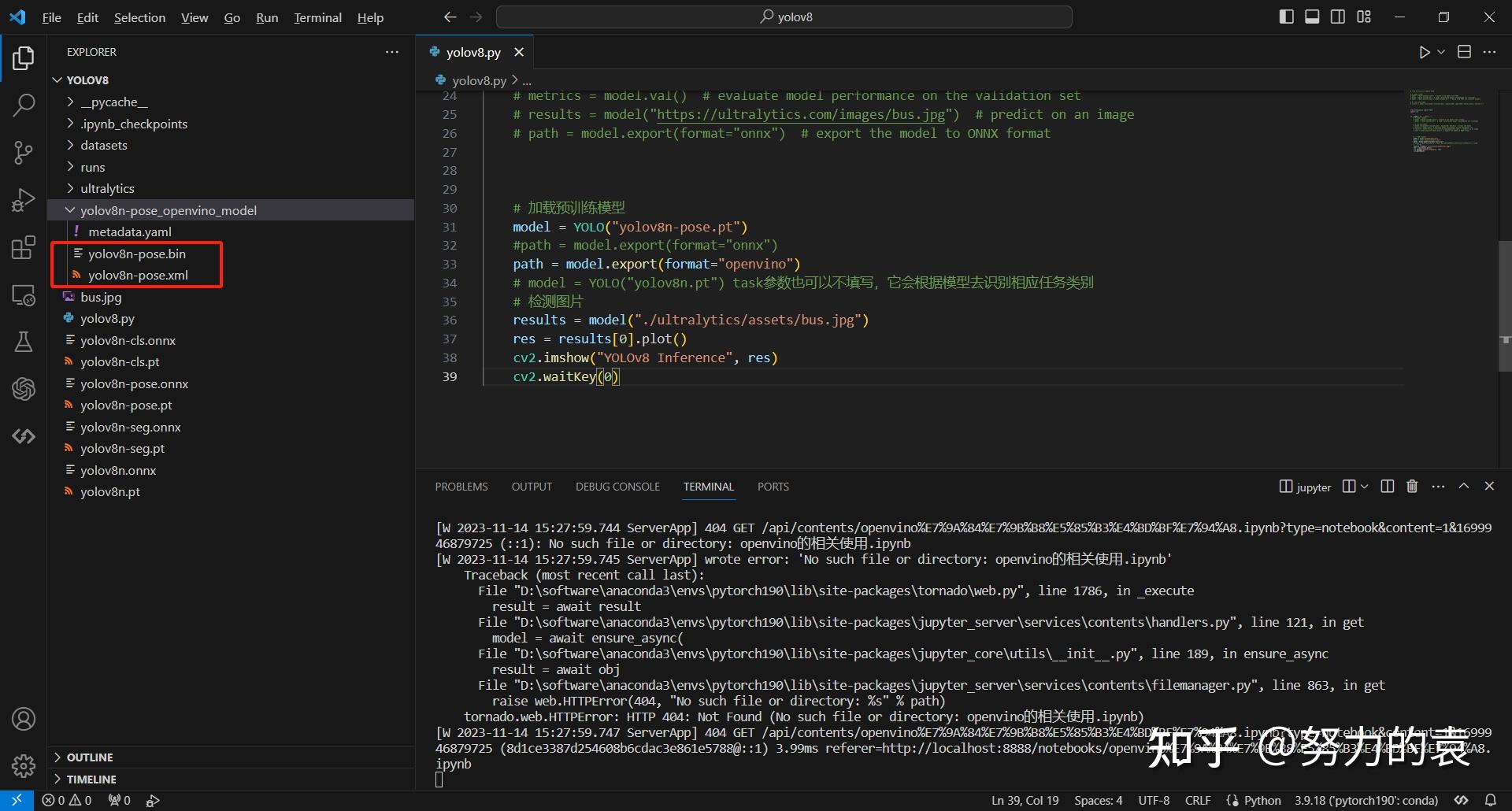Change UTF-8 file encoding
This screenshot has height=811, width=1512.
point(1154,800)
